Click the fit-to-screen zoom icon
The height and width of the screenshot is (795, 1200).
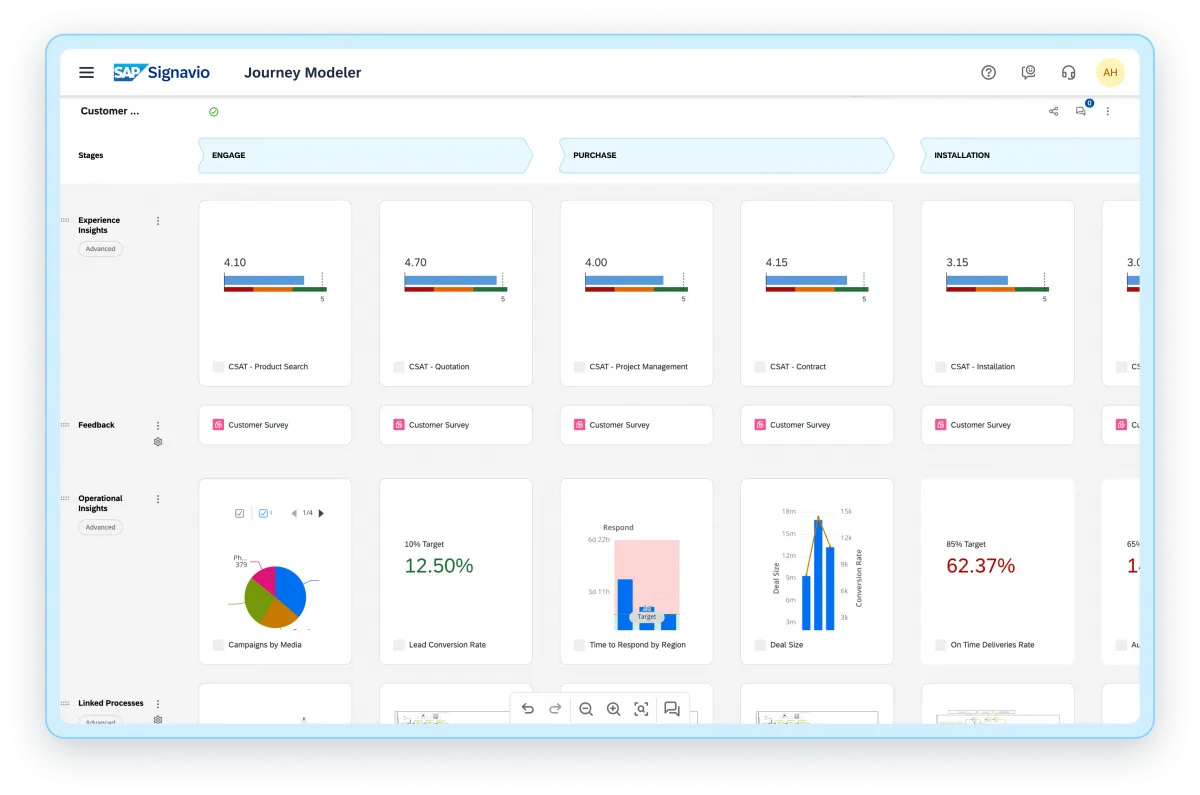pyautogui.click(x=642, y=709)
